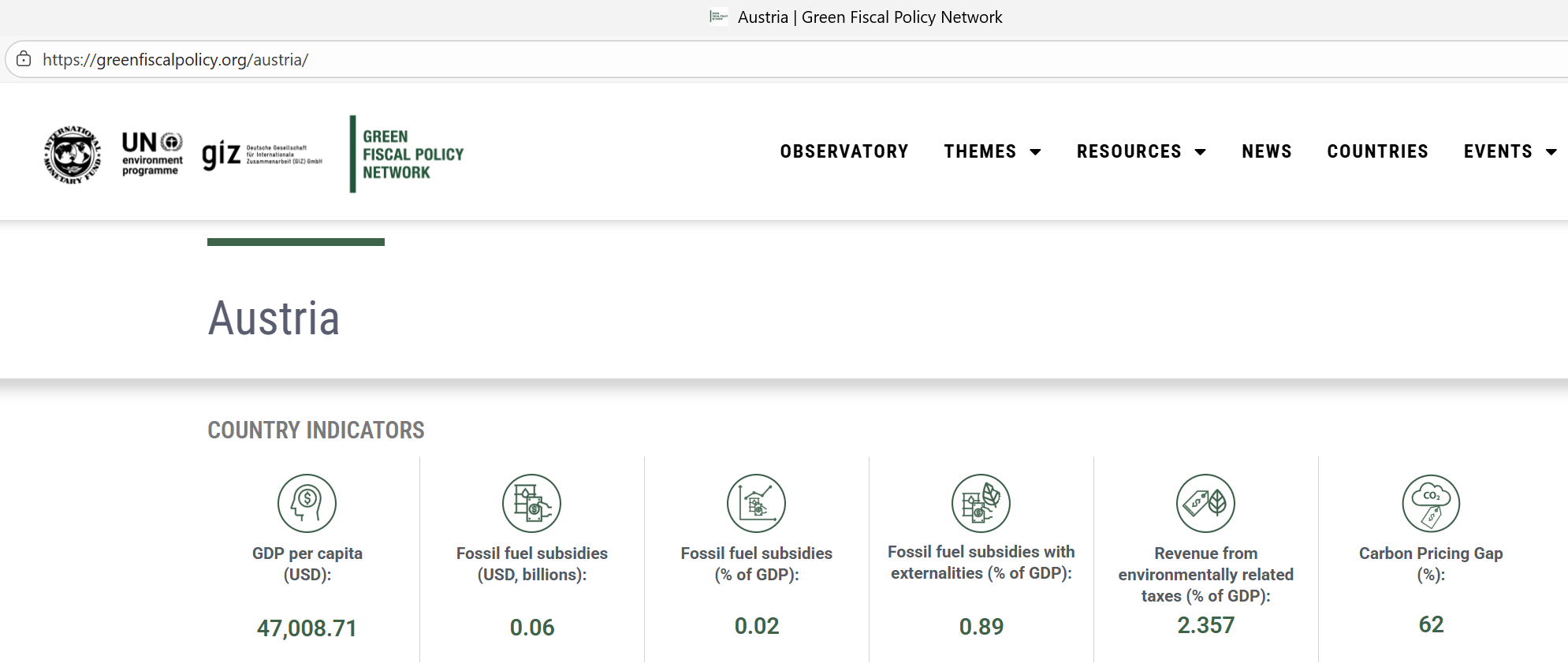Image resolution: width=1568 pixels, height=667 pixels.
Task: Click the site info lock icon
Action: tap(24, 59)
